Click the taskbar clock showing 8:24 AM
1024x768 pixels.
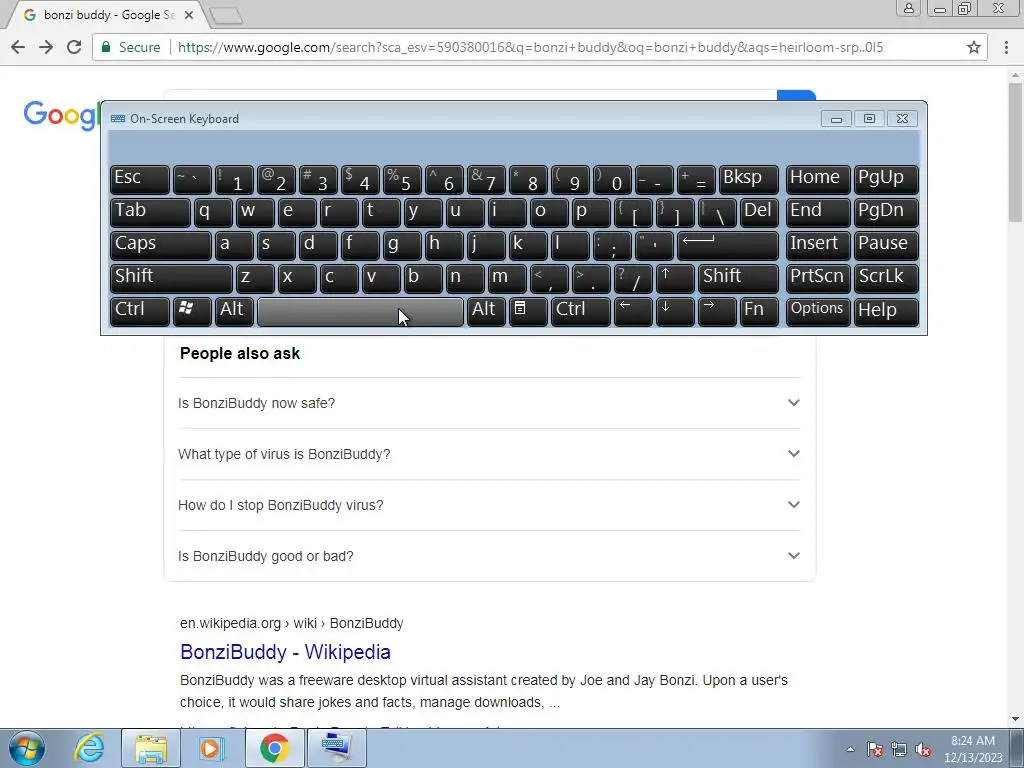(x=973, y=749)
